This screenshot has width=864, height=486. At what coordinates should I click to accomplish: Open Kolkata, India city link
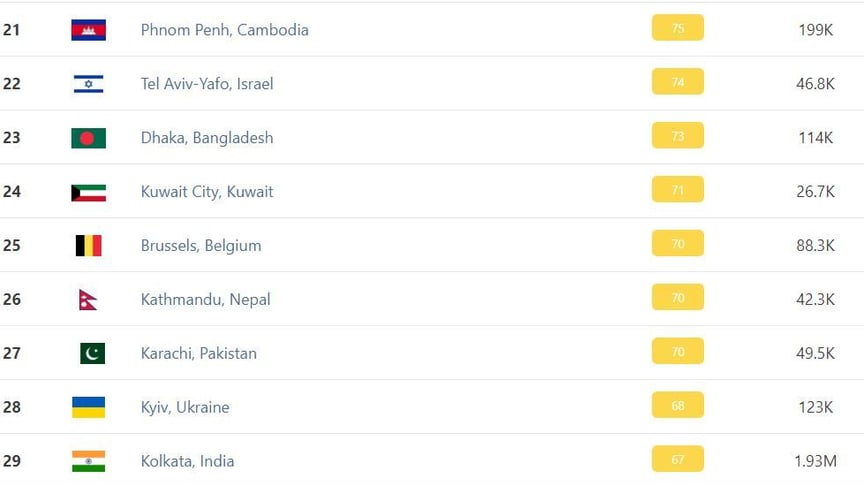[x=187, y=461]
